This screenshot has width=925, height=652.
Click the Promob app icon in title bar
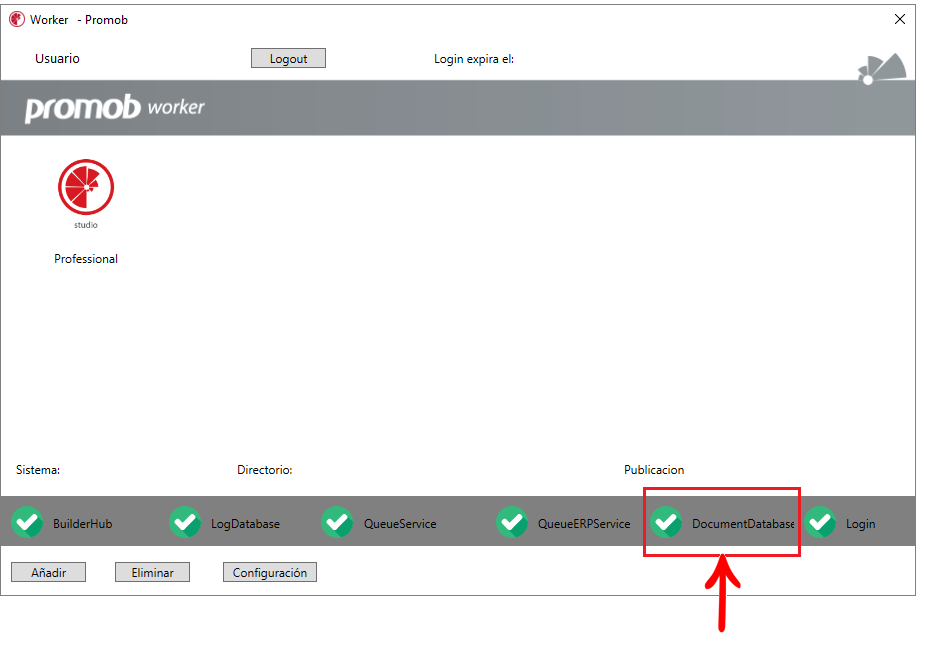click(x=17, y=19)
